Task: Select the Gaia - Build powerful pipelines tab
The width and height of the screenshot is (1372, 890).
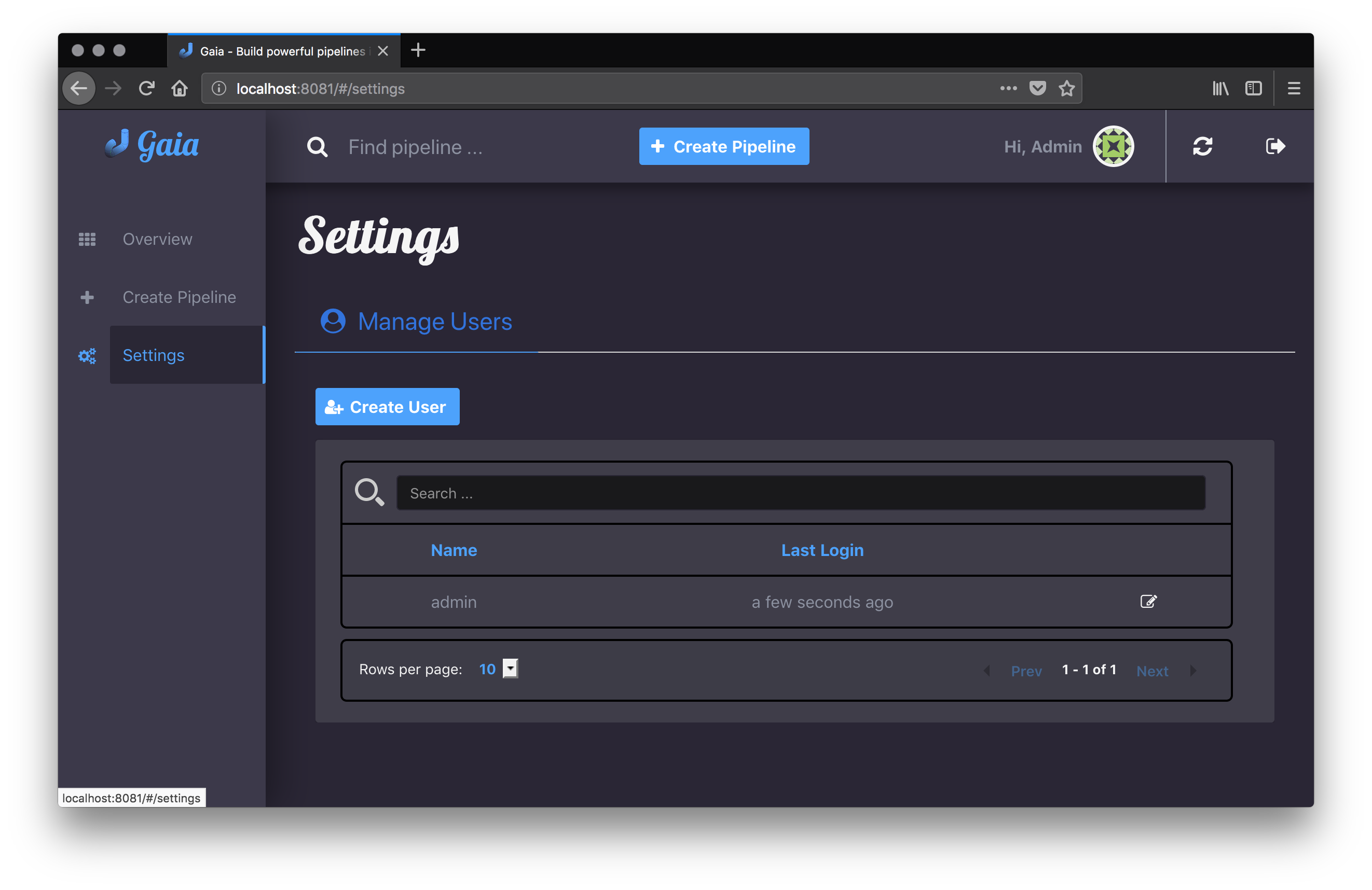Action: click(x=284, y=51)
